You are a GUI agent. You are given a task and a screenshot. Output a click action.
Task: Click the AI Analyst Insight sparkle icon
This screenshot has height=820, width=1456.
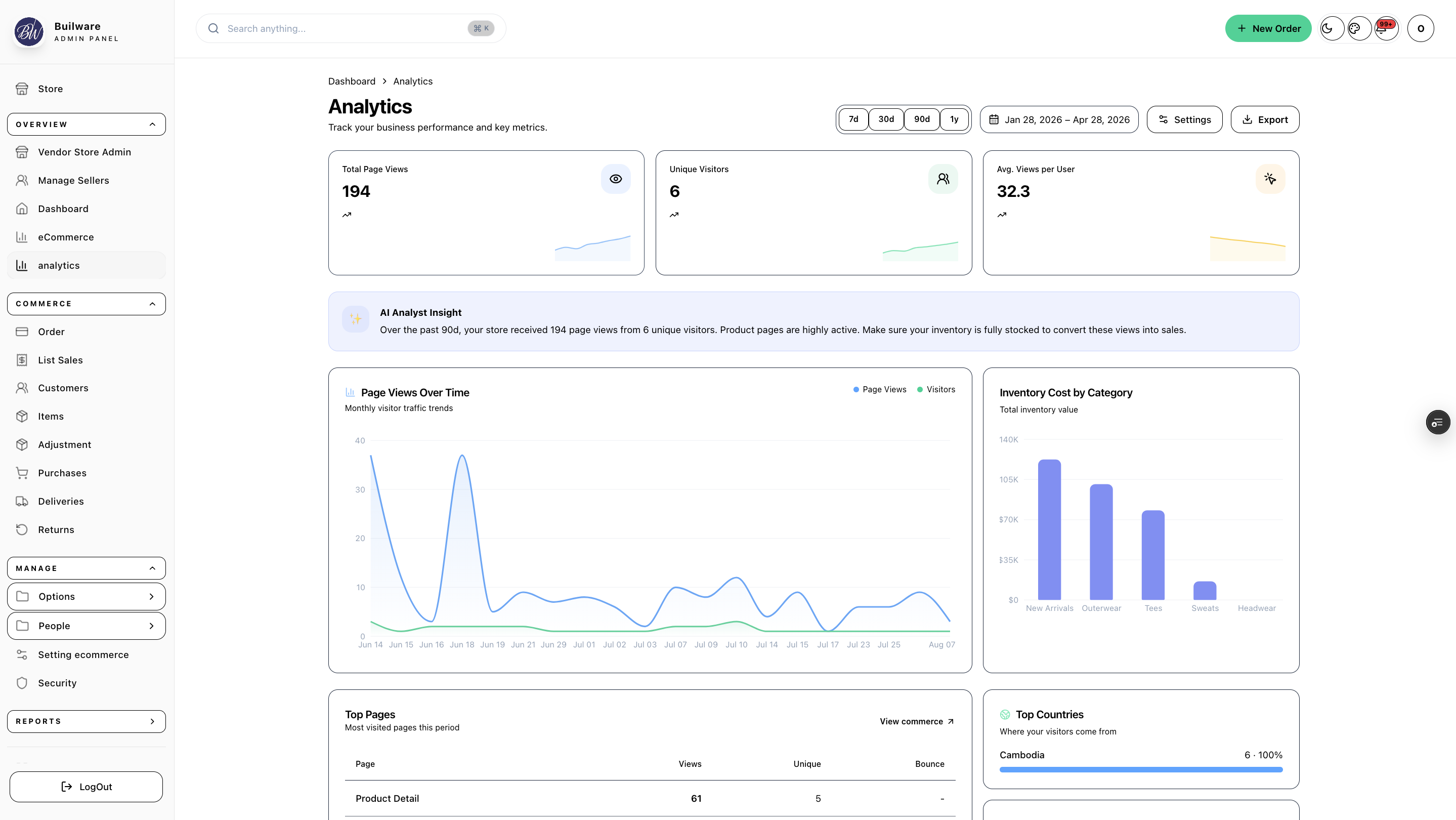tap(356, 319)
